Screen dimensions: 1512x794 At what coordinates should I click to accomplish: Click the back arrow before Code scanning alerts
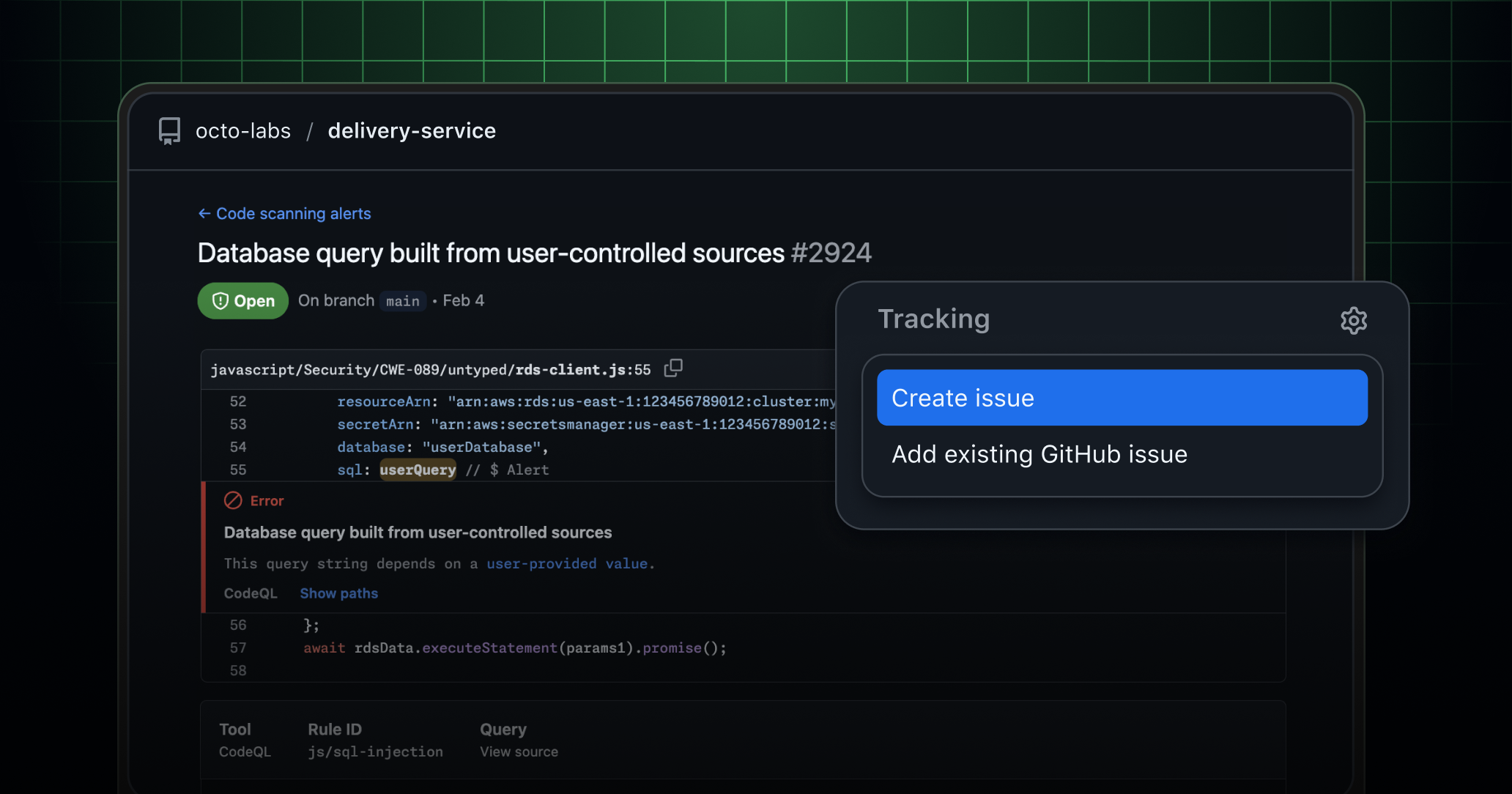point(203,213)
